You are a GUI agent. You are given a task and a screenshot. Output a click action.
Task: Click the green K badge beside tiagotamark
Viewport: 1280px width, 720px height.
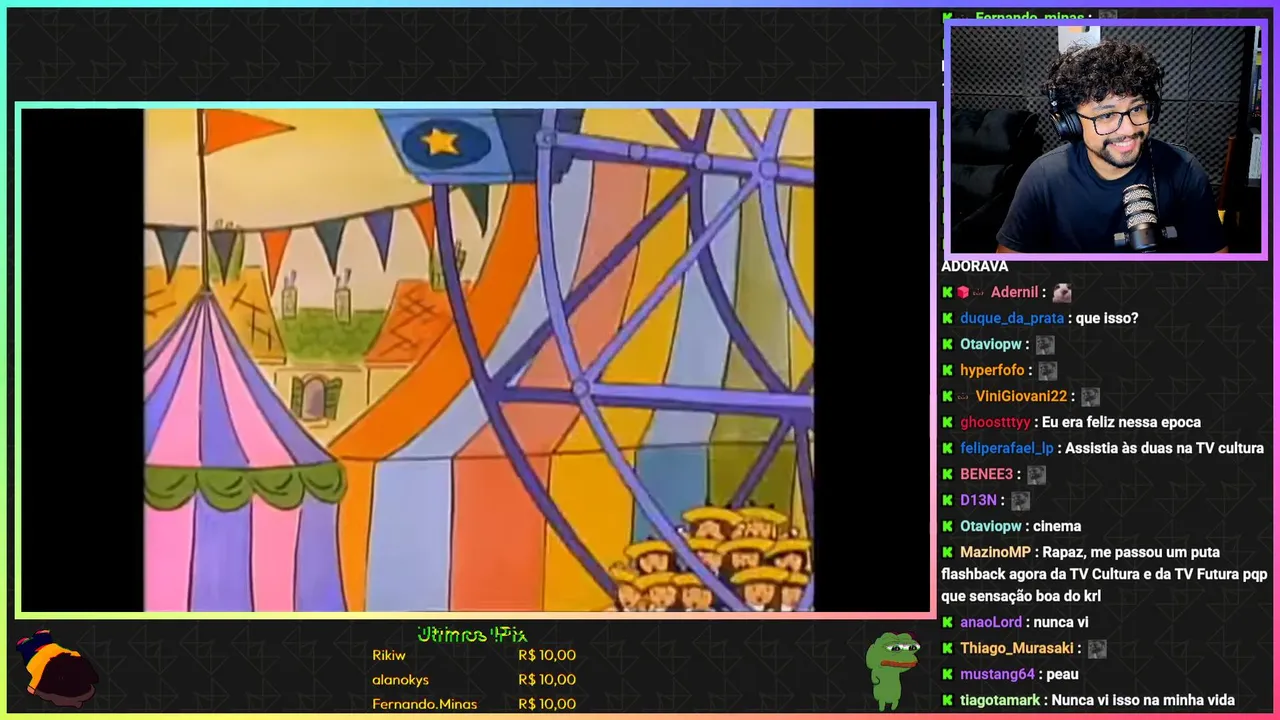click(947, 700)
